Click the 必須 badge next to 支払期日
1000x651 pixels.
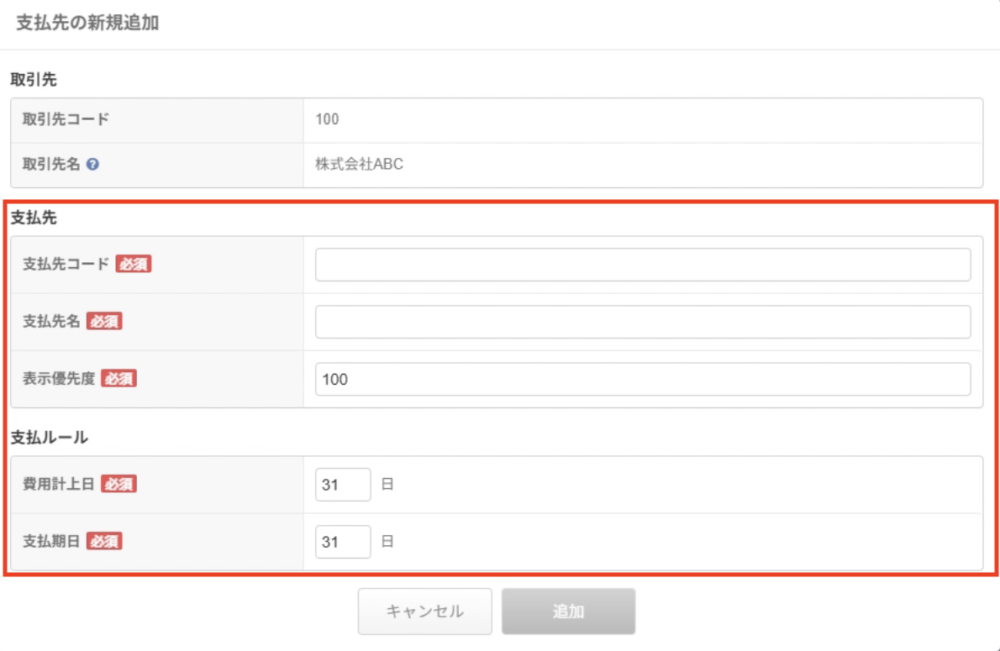click(104, 541)
